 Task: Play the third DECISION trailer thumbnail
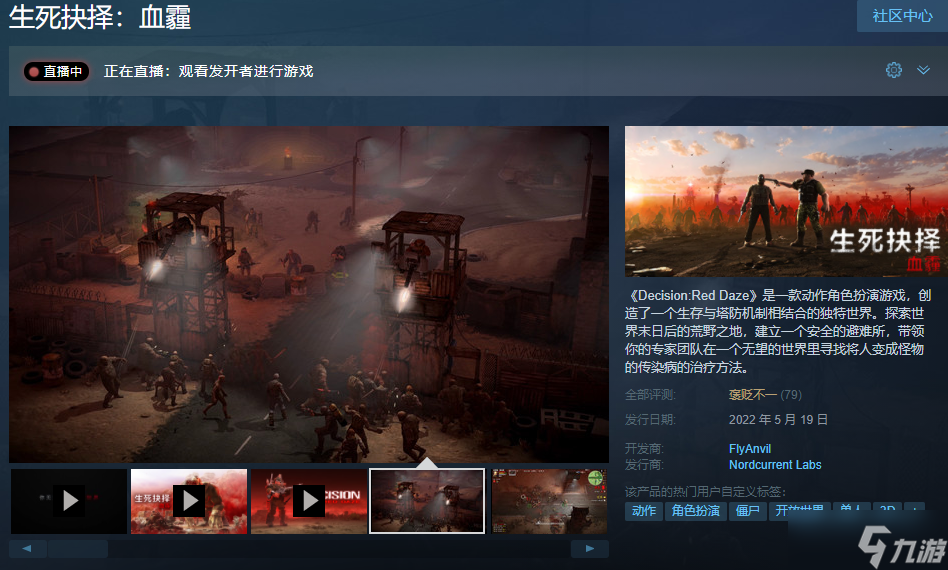click(x=309, y=501)
